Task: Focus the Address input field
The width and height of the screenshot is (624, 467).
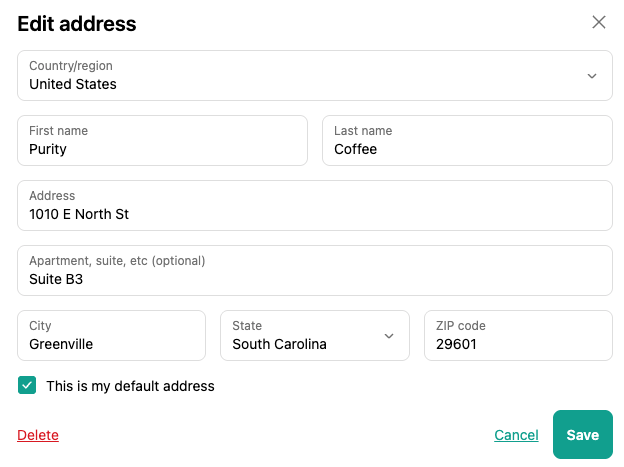Action: click(x=314, y=206)
